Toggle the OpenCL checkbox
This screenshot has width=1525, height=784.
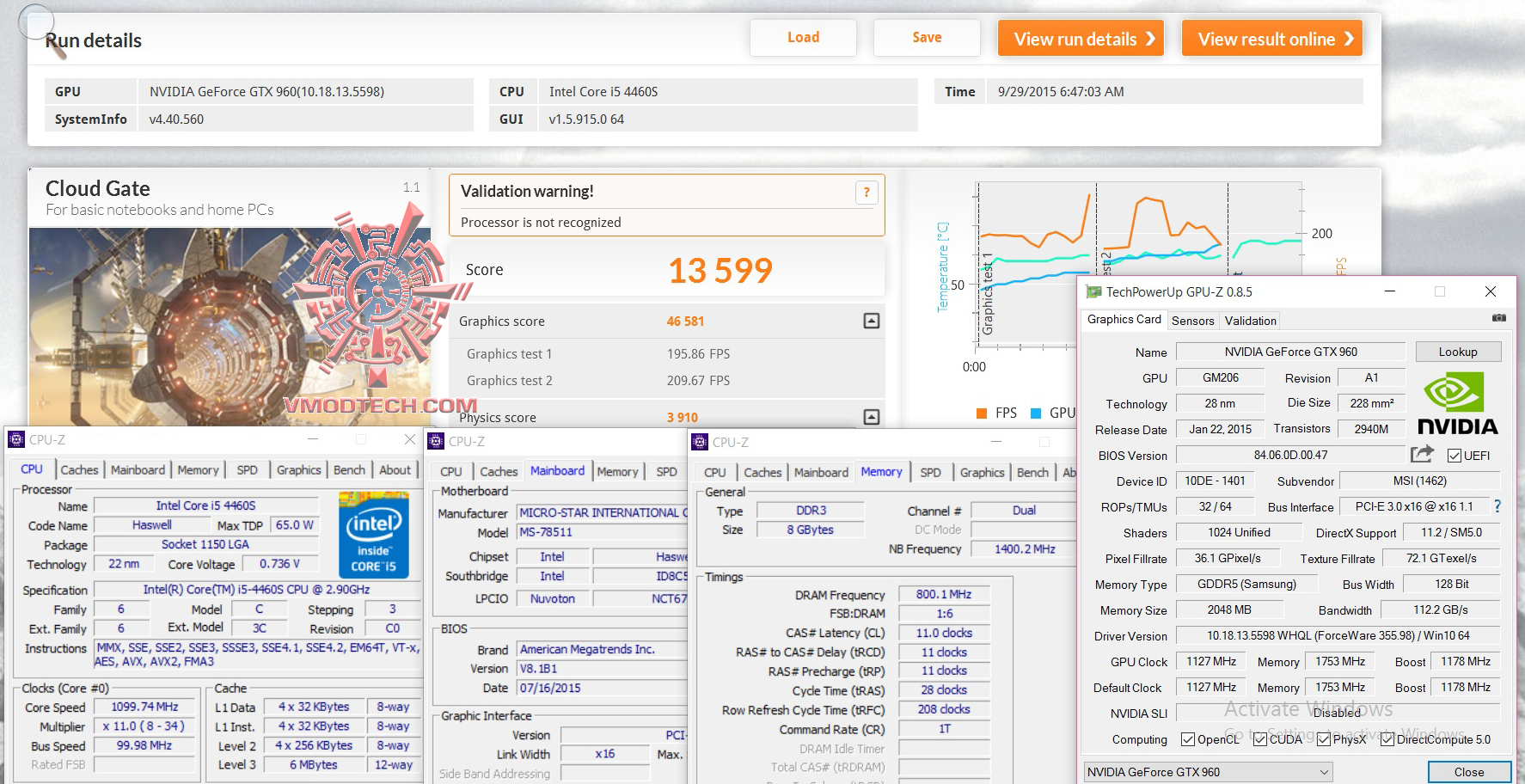[1188, 739]
